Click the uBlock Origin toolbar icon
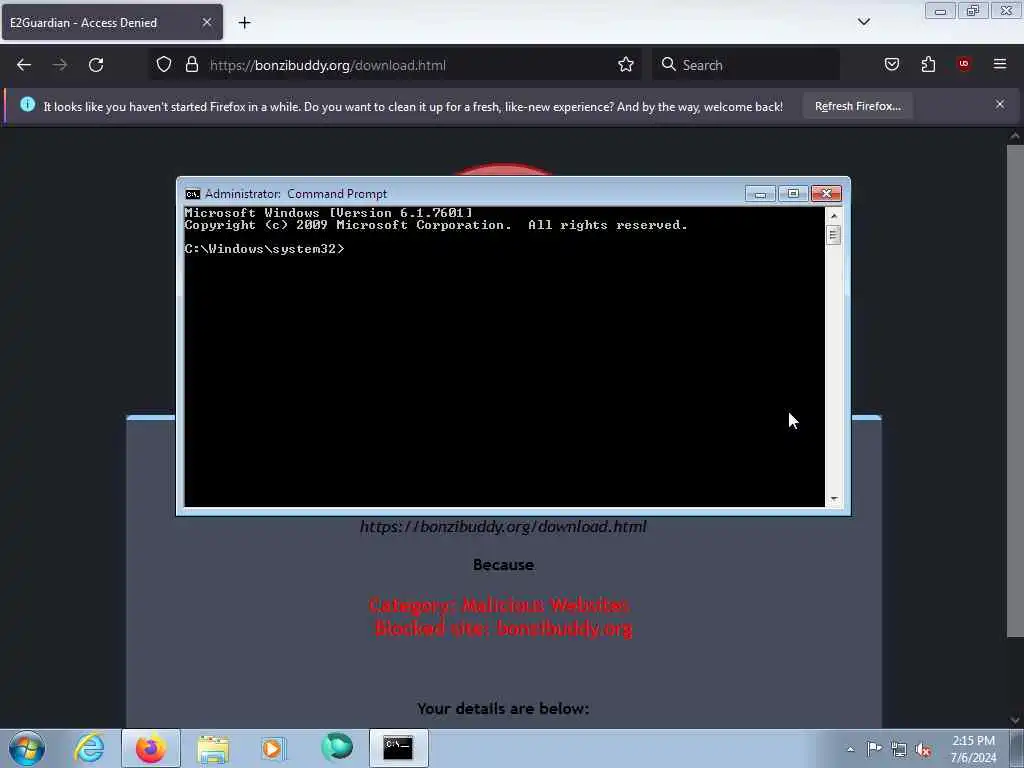Viewport: 1024px width, 768px height. point(964,64)
